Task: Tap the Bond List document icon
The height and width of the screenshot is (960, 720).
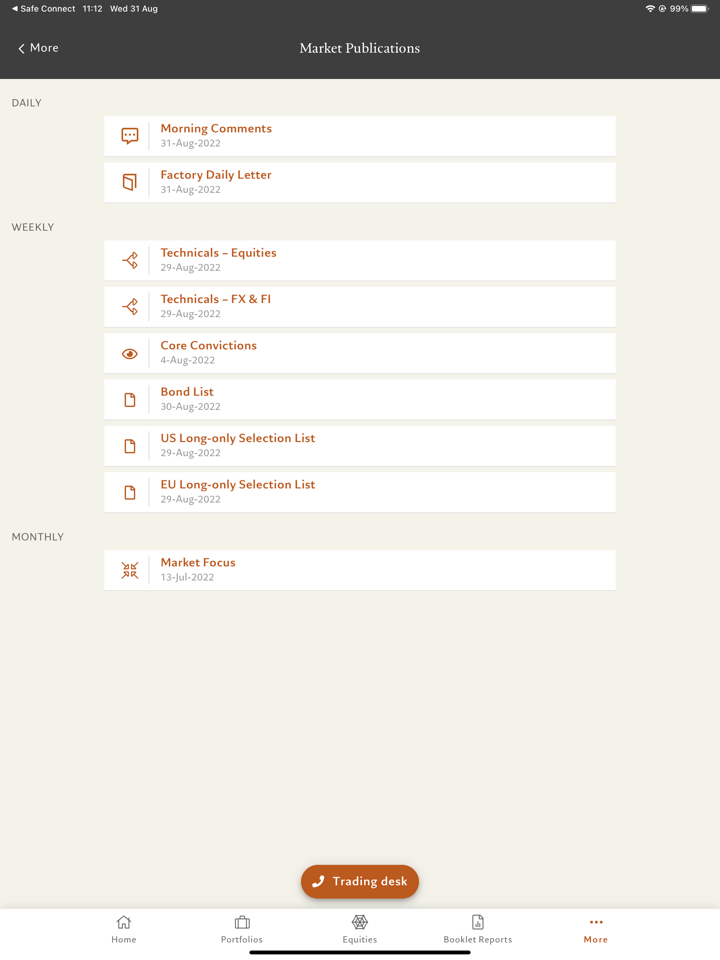Action: [x=130, y=399]
